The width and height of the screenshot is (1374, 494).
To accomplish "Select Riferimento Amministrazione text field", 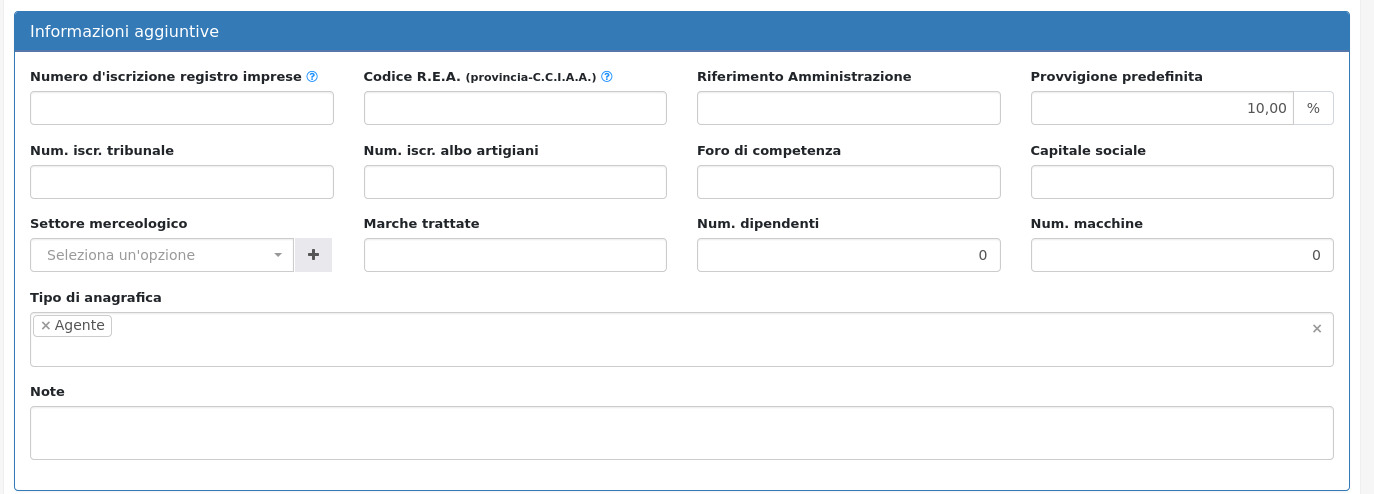I will [848, 108].
